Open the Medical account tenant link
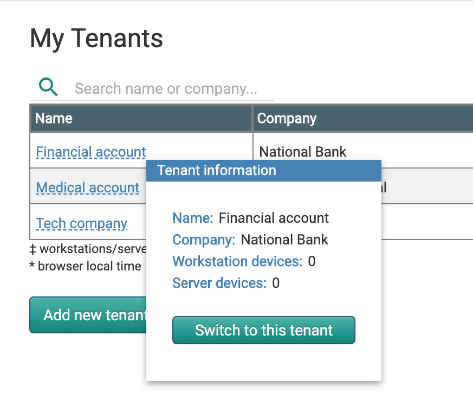 click(88, 188)
